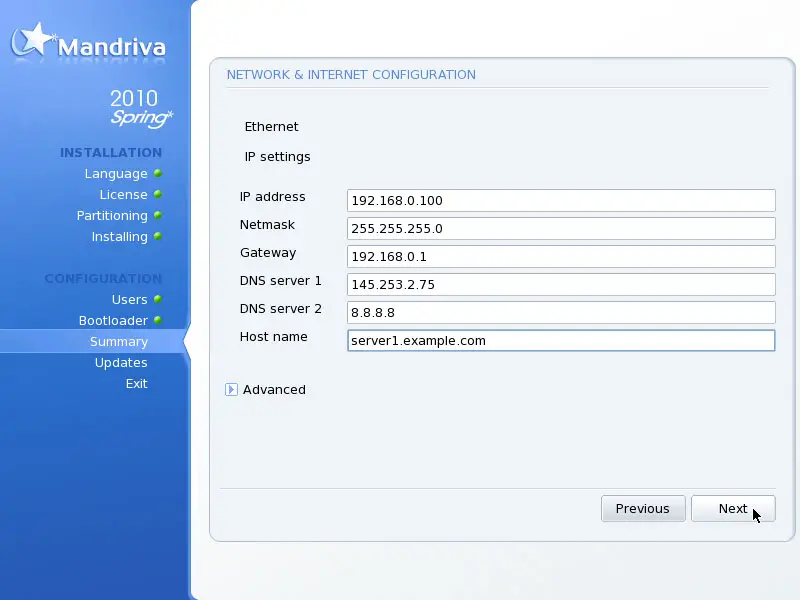
Task: Select the Users step in sidebar
Action: (130, 299)
